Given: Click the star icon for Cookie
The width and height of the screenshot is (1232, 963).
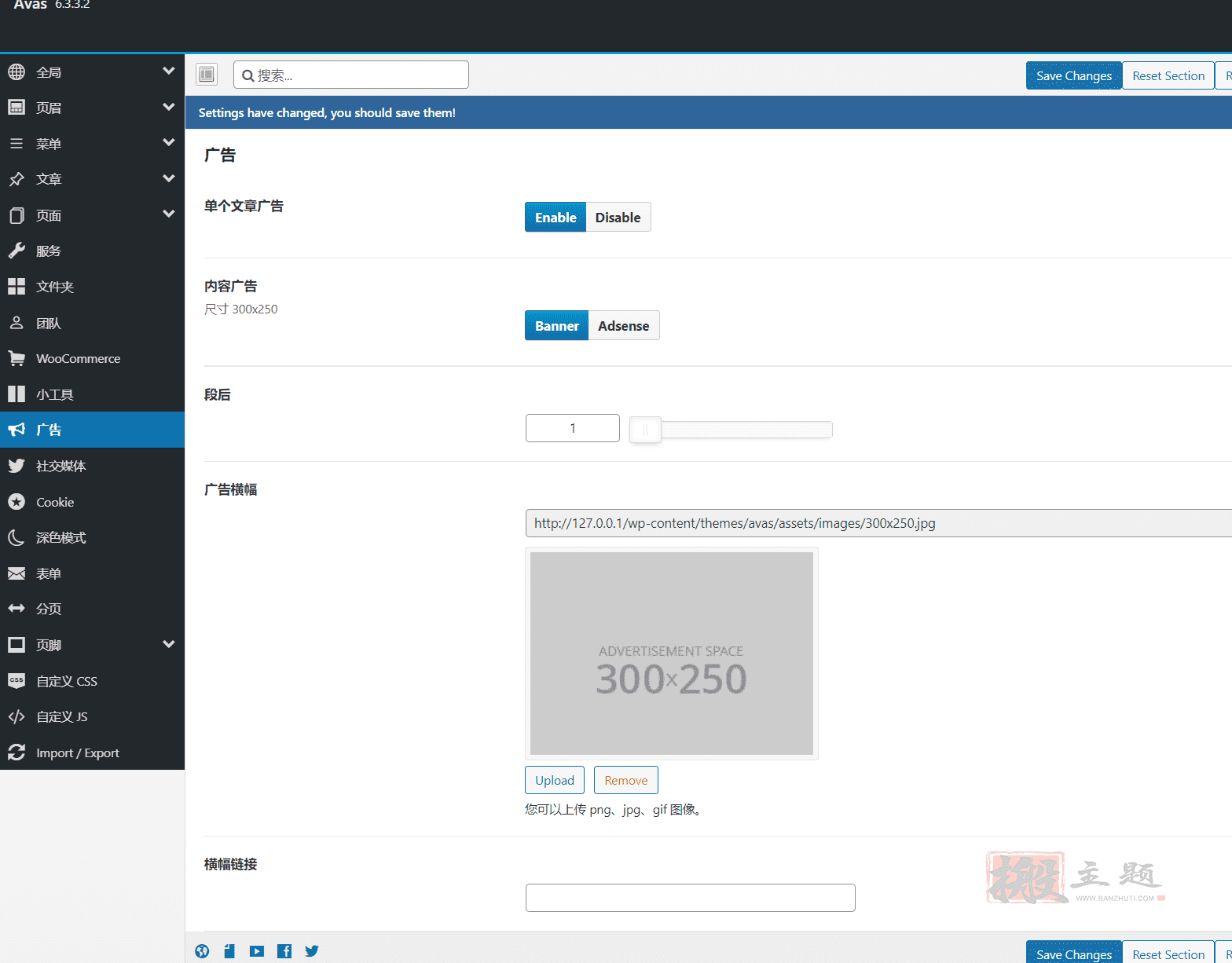Looking at the screenshot, I should (16, 502).
